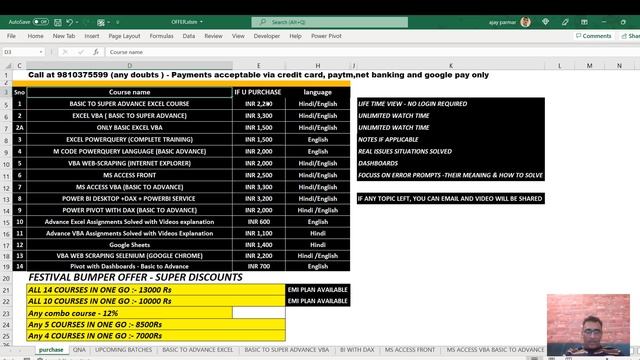The width and height of the screenshot is (640, 360).
Task: Open the QNA sheet tab
Action: coord(79,350)
